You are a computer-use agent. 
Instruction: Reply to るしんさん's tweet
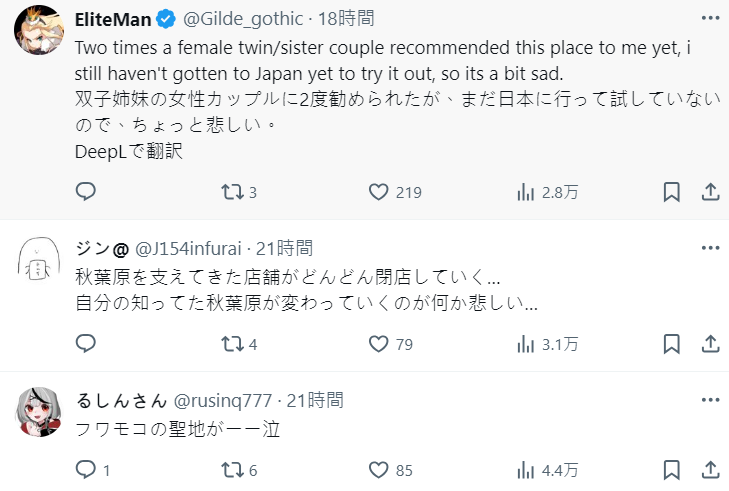pyautogui.click(x=86, y=469)
